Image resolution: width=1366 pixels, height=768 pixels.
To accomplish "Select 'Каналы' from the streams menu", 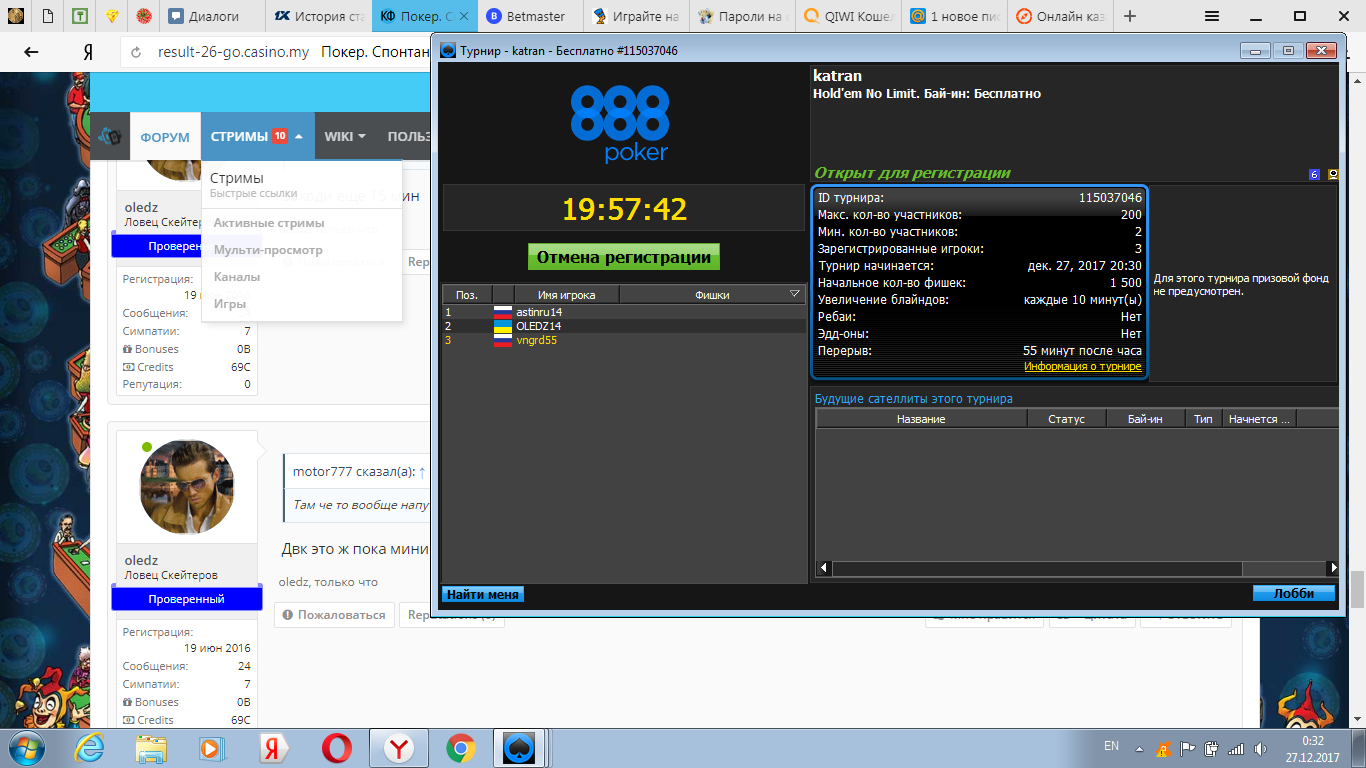I will 237,277.
